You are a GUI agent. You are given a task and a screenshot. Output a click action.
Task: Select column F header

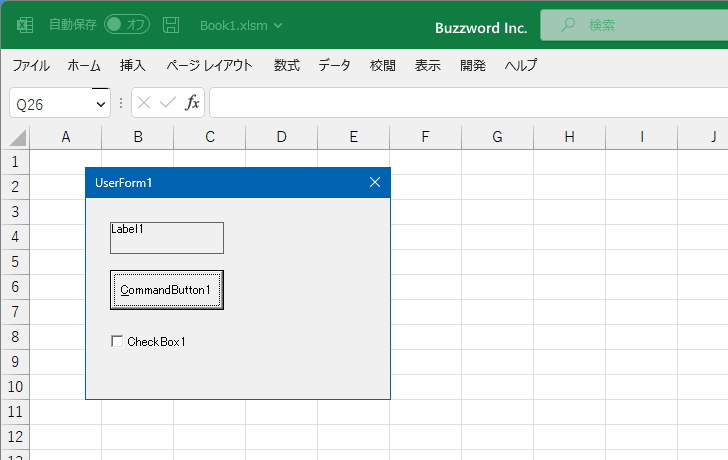tap(426, 137)
